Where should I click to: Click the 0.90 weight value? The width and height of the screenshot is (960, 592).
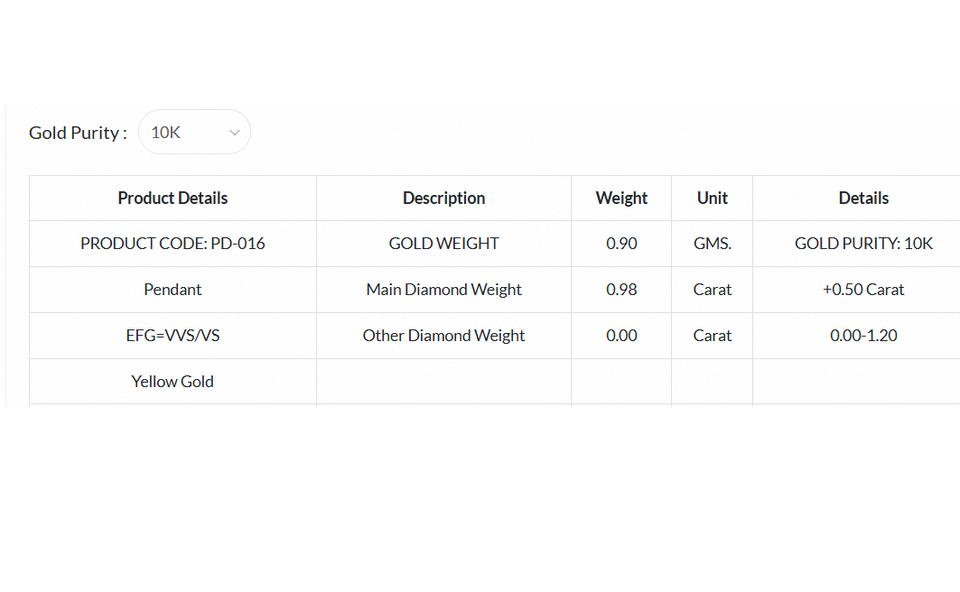(621, 243)
